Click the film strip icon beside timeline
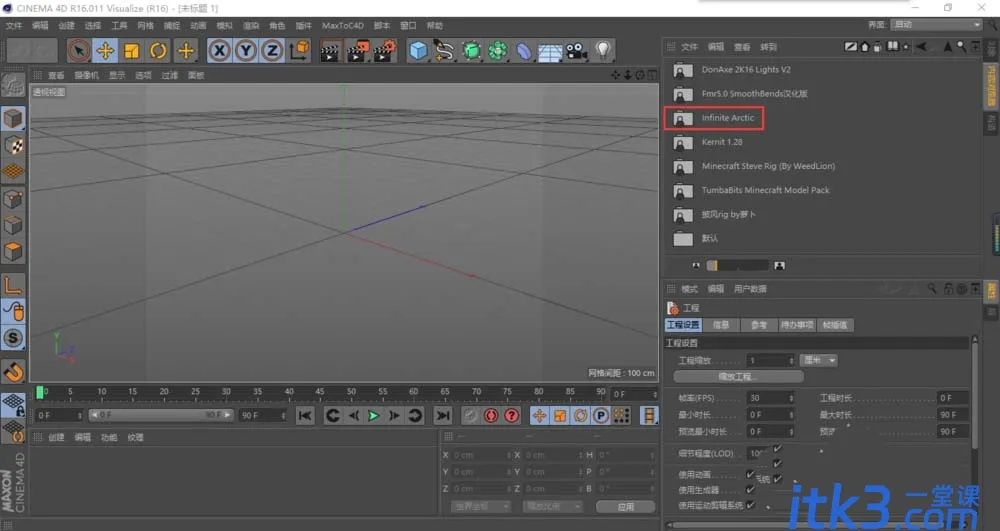The image size is (1000, 531). [x=649, y=416]
